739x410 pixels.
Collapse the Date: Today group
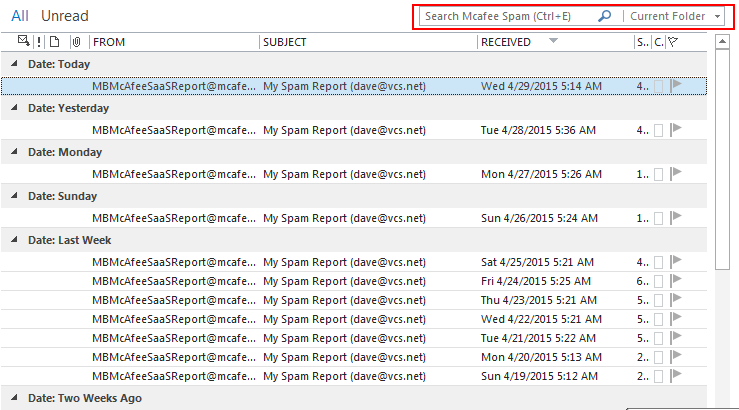(15, 63)
